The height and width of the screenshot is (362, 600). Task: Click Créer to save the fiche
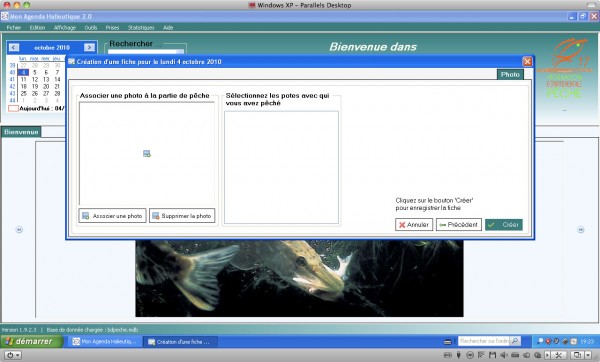[x=504, y=225]
